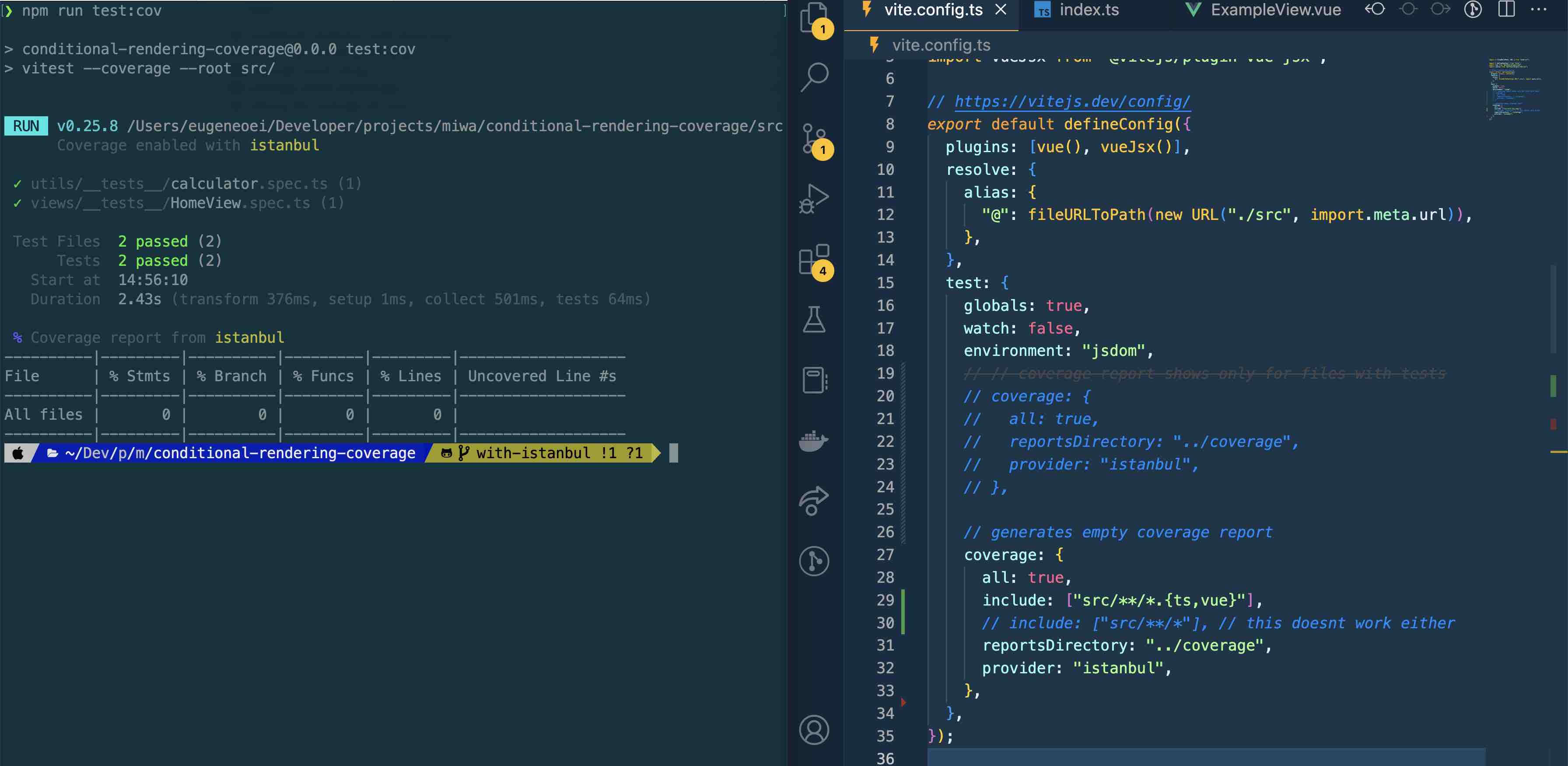Click the vite.config.ts breadcrumb

point(941,45)
